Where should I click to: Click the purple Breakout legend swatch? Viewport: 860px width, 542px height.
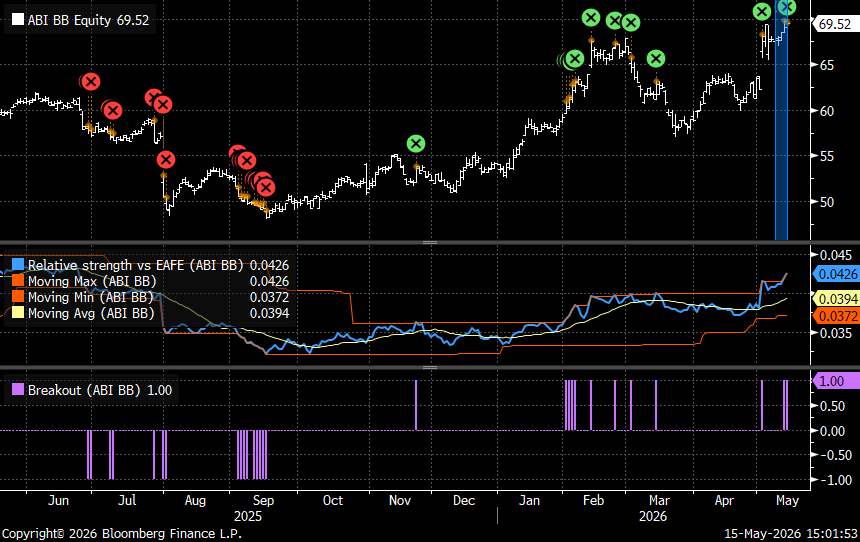[18, 389]
